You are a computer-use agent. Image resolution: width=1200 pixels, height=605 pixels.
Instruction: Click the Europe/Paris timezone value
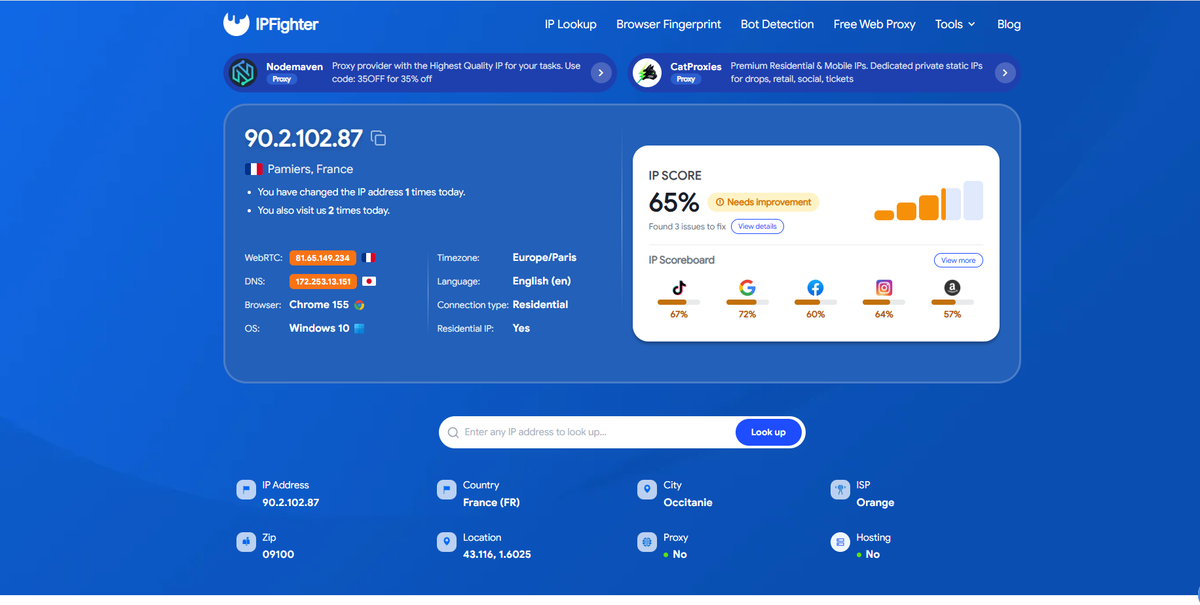(544, 257)
